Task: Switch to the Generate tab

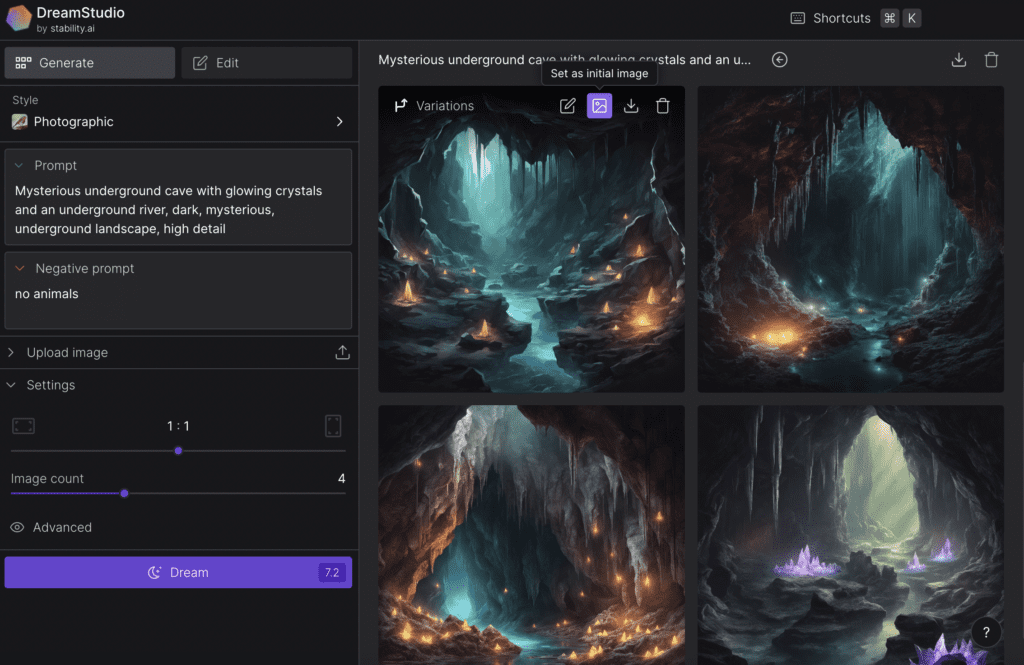Action: tap(89, 63)
